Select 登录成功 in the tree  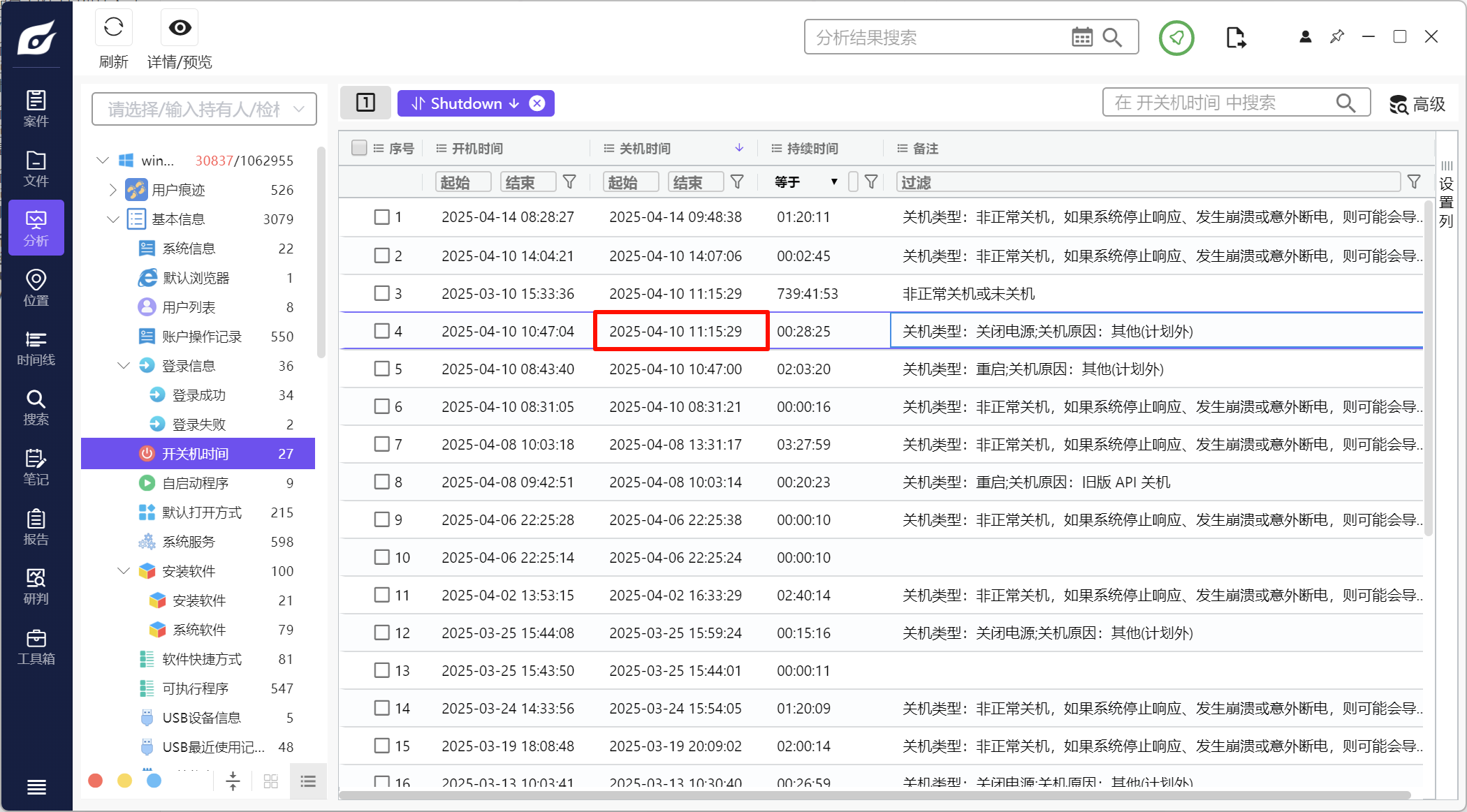[198, 395]
